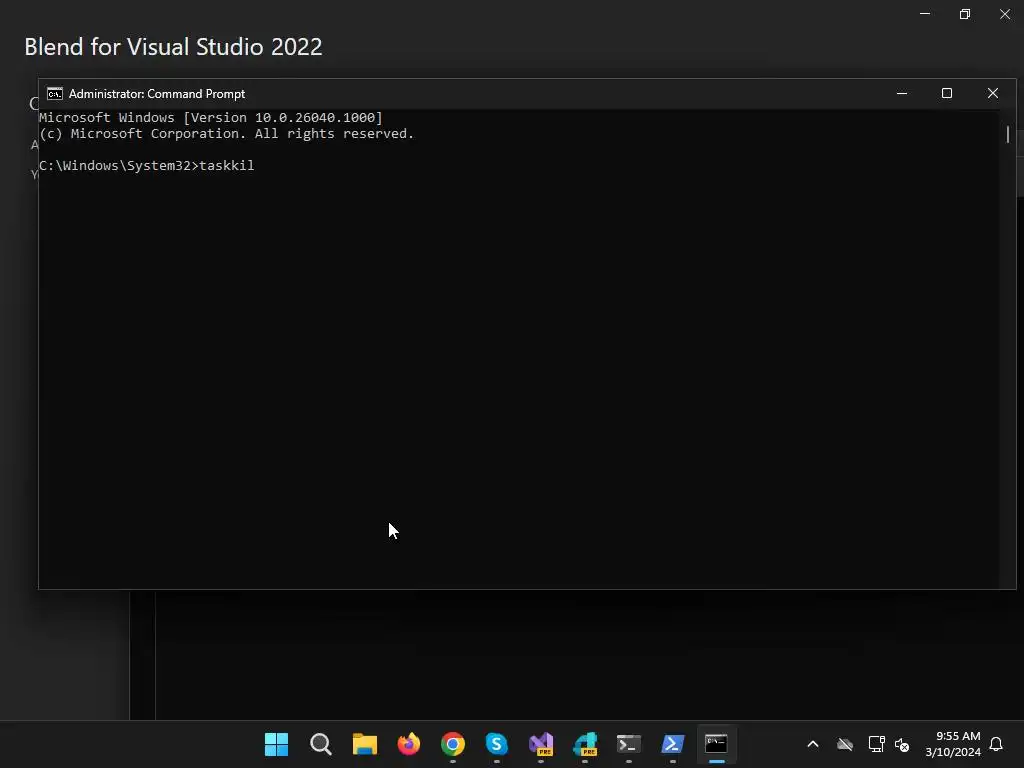Image resolution: width=1024 pixels, height=768 pixels.
Task: Click the Administrator: Command Prompt title text
Action: (157, 94)
